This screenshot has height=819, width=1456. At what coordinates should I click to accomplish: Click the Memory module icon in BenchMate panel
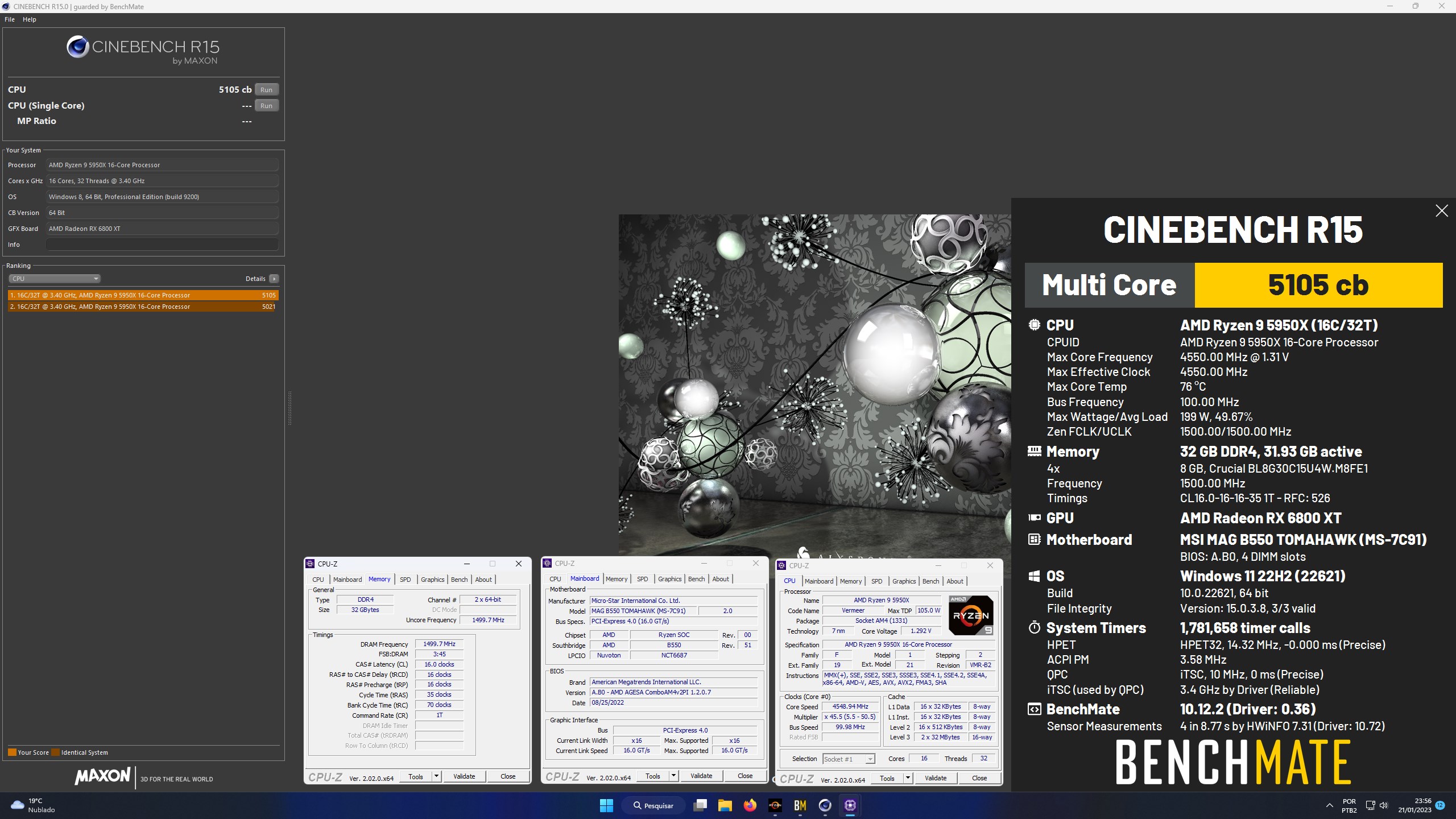pyautogui.click(x=1034, y=451)
